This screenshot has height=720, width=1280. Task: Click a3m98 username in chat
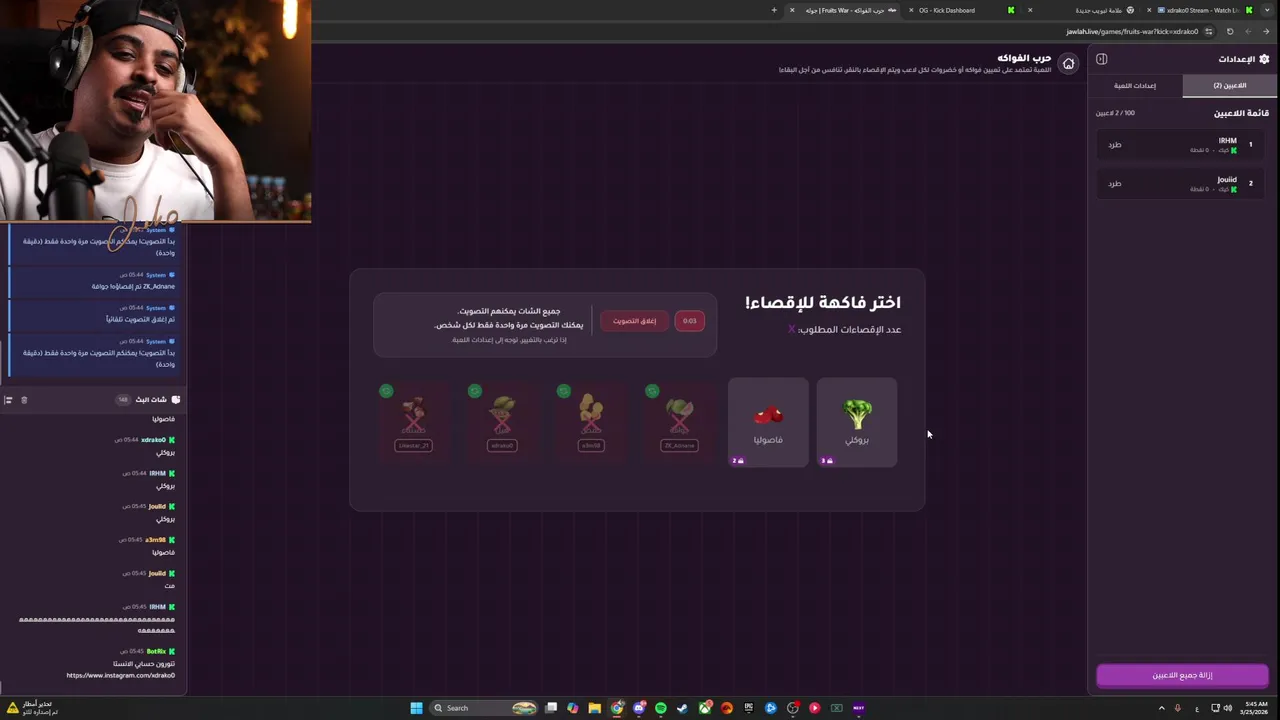pos(155,540)
